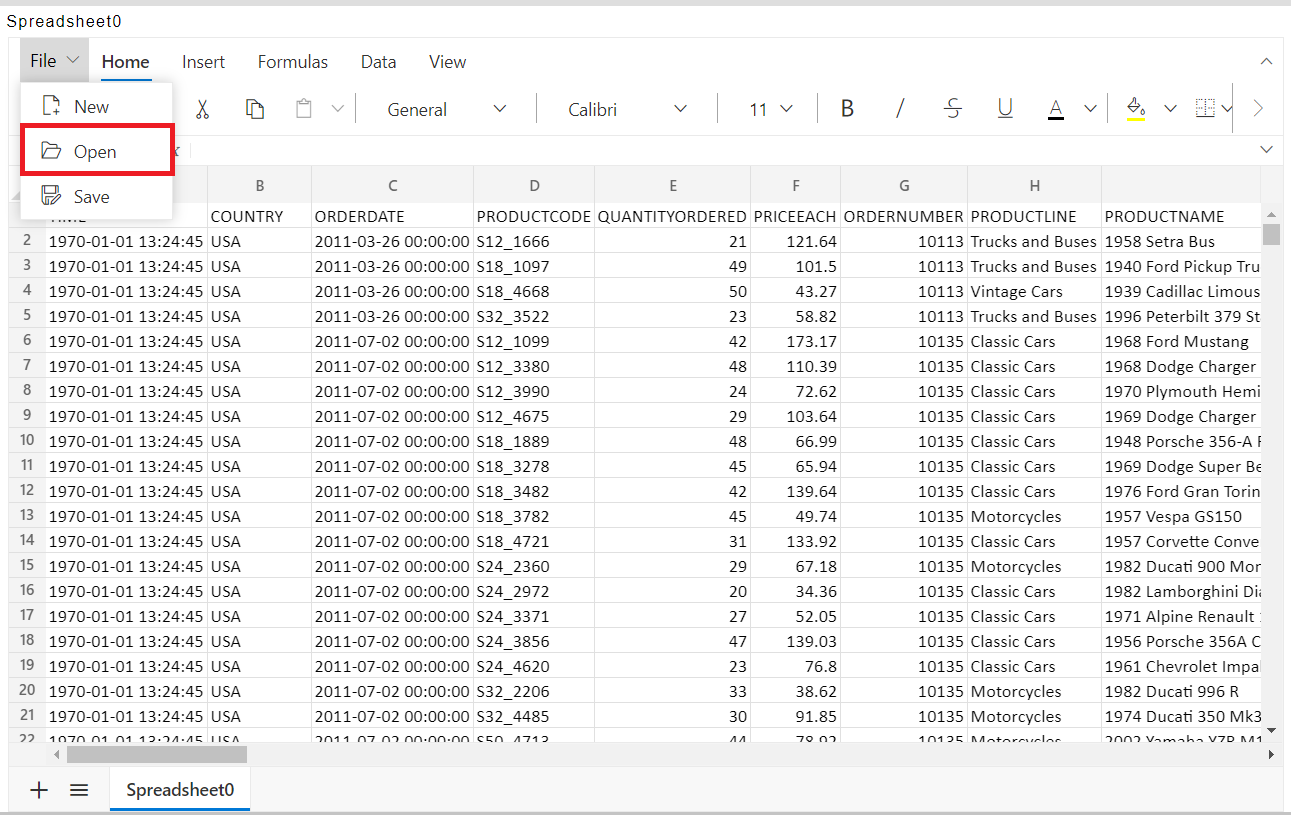Select row 10 header

click(27, 441)
